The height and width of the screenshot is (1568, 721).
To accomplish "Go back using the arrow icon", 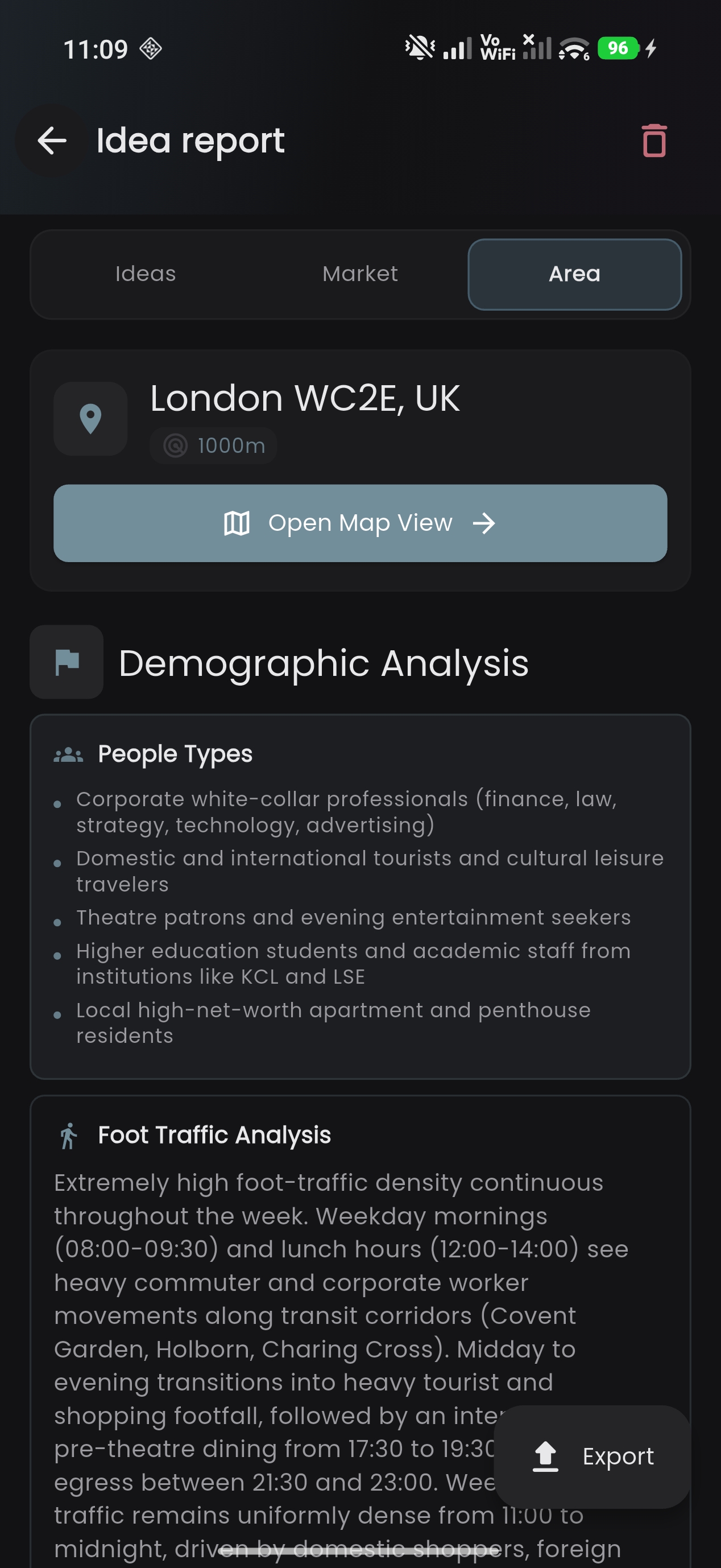I will (52, 141).
